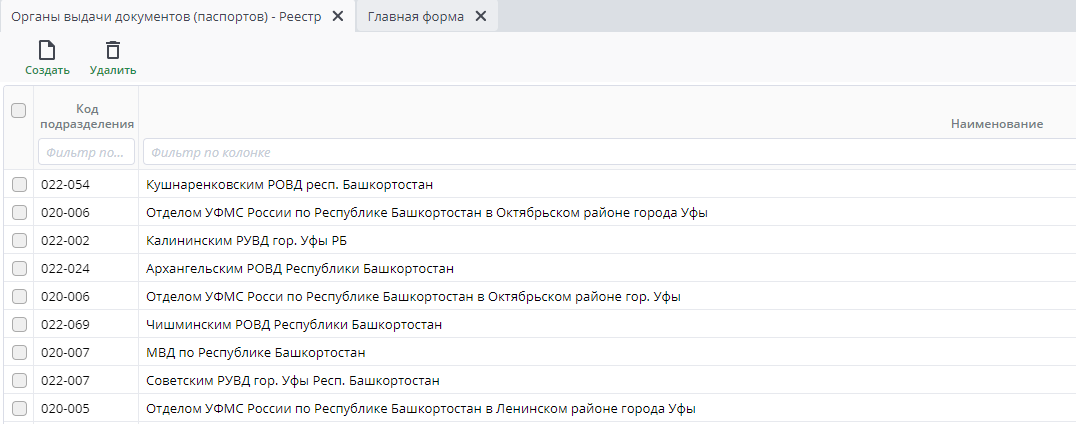The image size is (1076, 424).
Task: Focus the Код подразделения filter field
Action: point(86,152)
